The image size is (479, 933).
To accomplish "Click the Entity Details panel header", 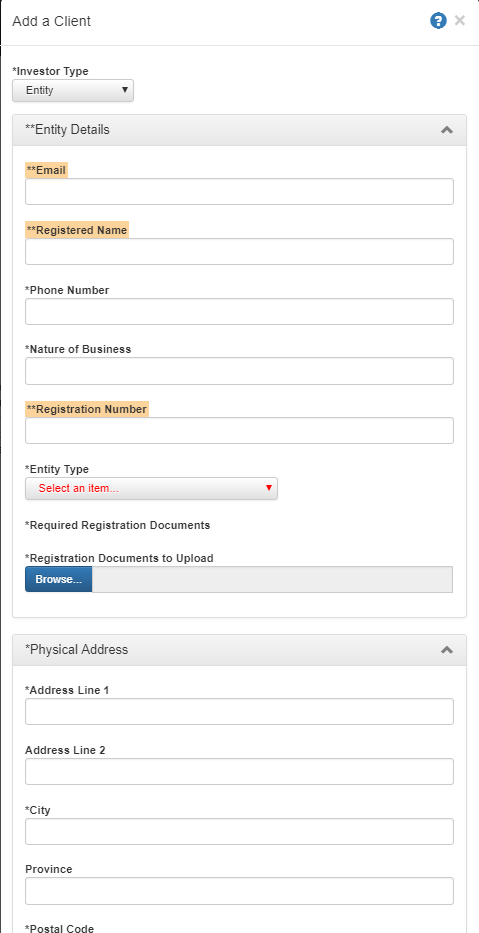I will [239, 130].
